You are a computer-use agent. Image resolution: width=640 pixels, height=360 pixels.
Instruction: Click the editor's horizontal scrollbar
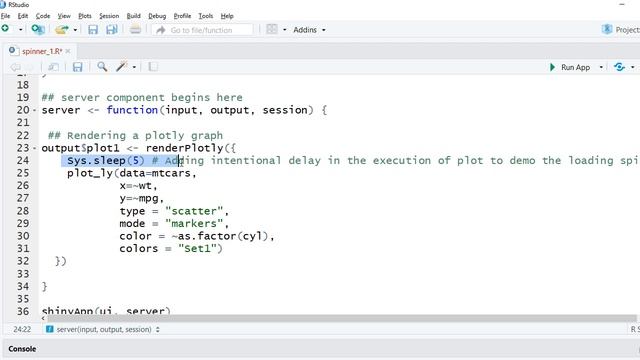(342, 318)
